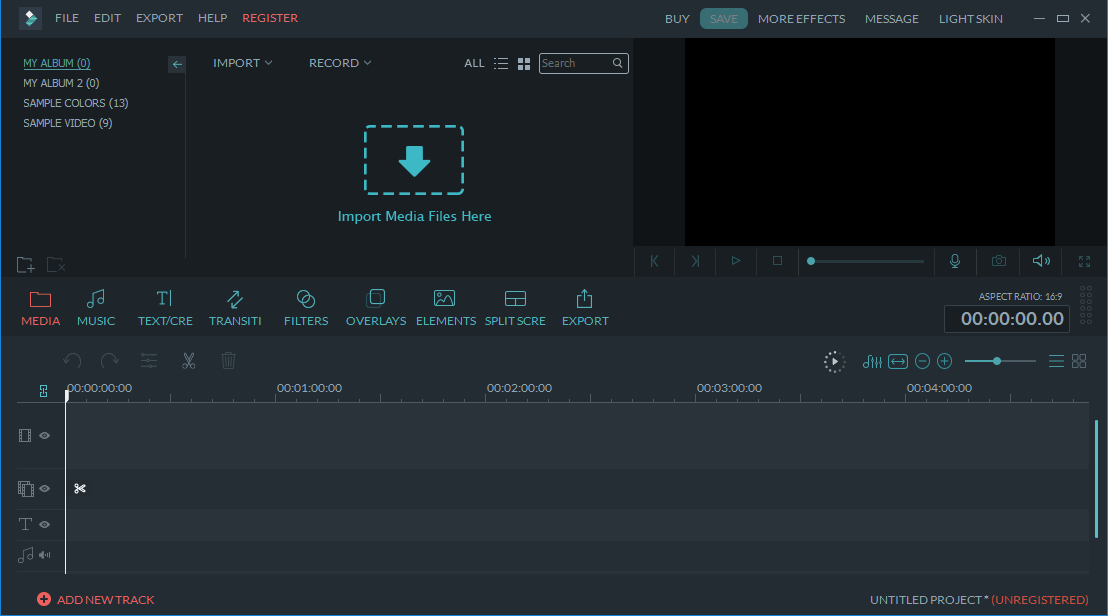Open the EDIT menu
Image resolution: width=1108 pixels, height=616 pixels.
pyautogui.click(x=107, y=18)
